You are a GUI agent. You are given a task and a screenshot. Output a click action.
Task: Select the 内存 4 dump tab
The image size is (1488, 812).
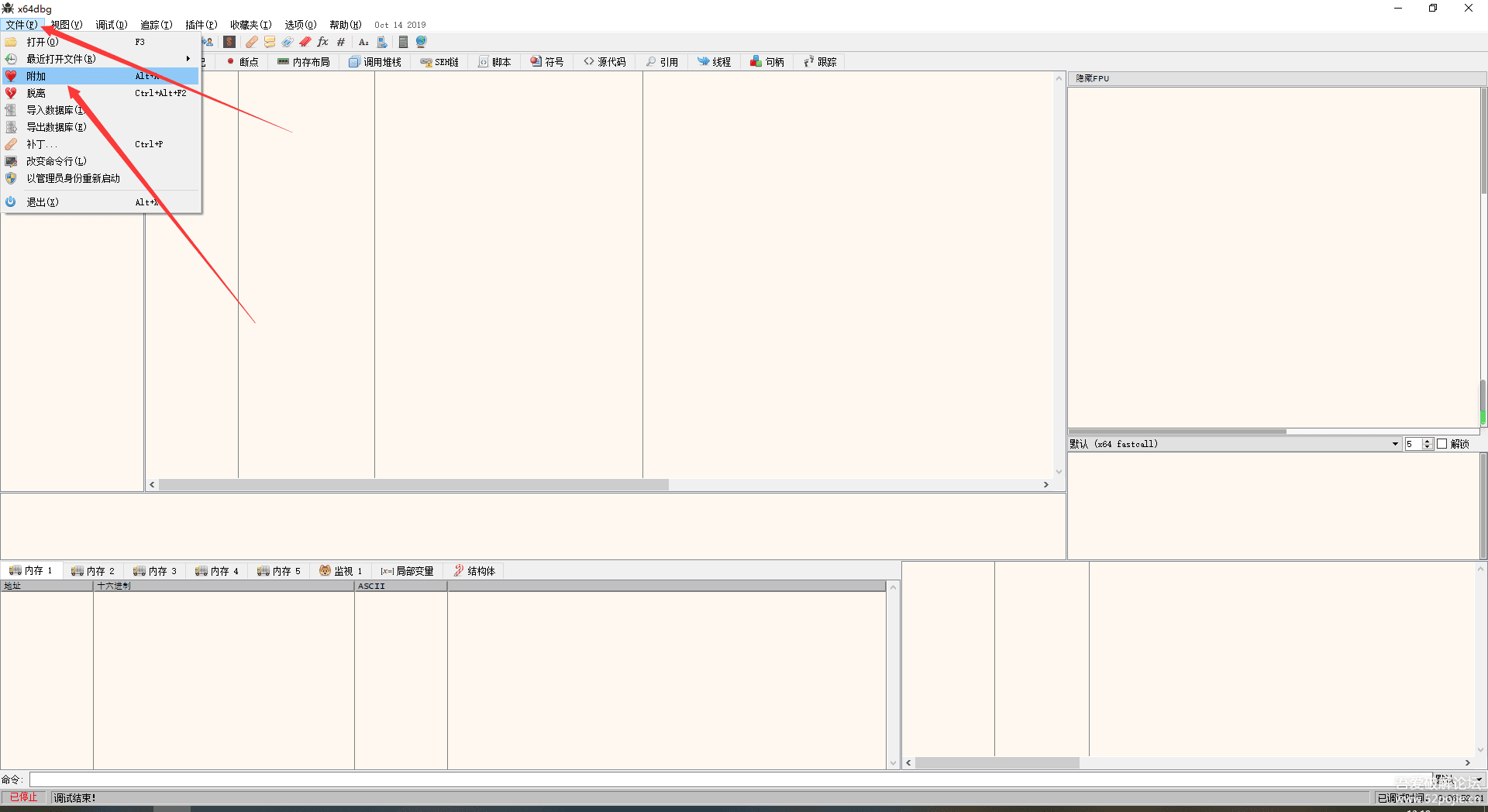217,571
